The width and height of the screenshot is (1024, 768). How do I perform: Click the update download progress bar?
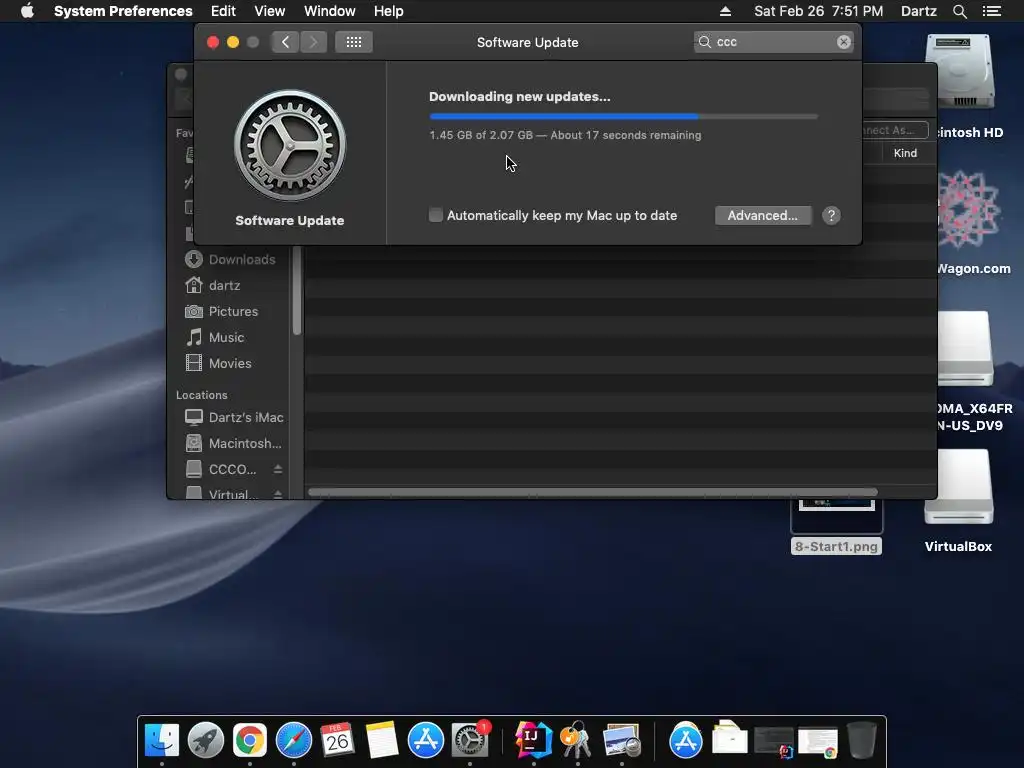(x=623, y=116)
